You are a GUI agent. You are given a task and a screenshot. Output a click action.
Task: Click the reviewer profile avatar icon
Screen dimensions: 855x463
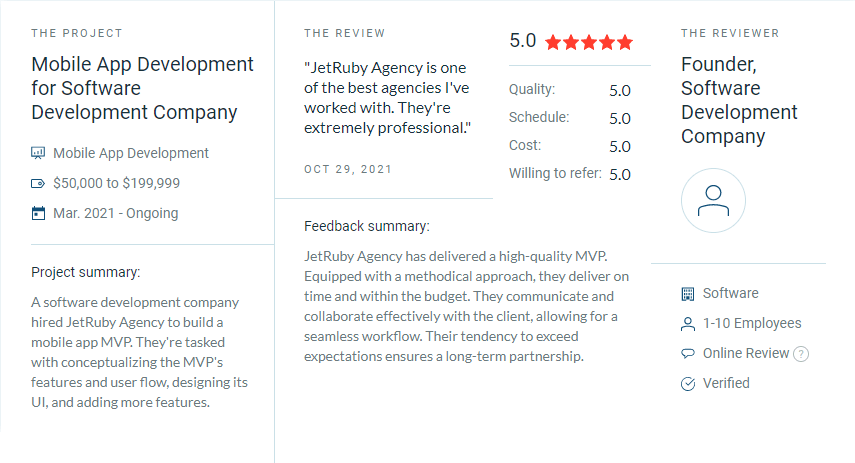pyautogui.click(x=713, y=200)
